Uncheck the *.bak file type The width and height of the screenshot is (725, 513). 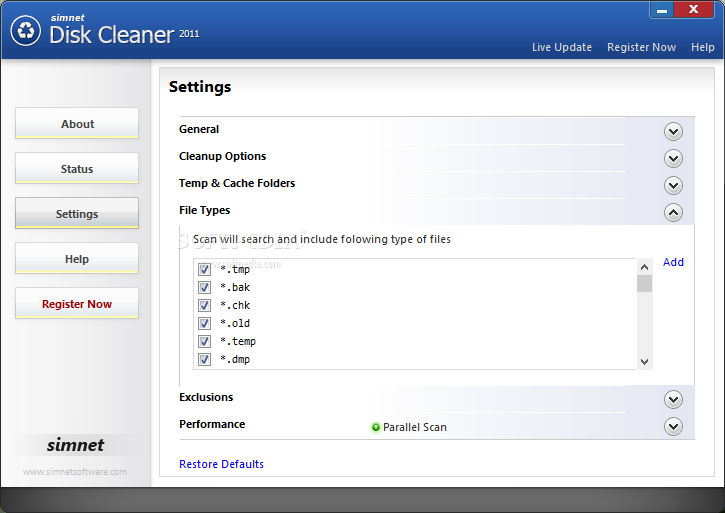[x=204, y=287]
